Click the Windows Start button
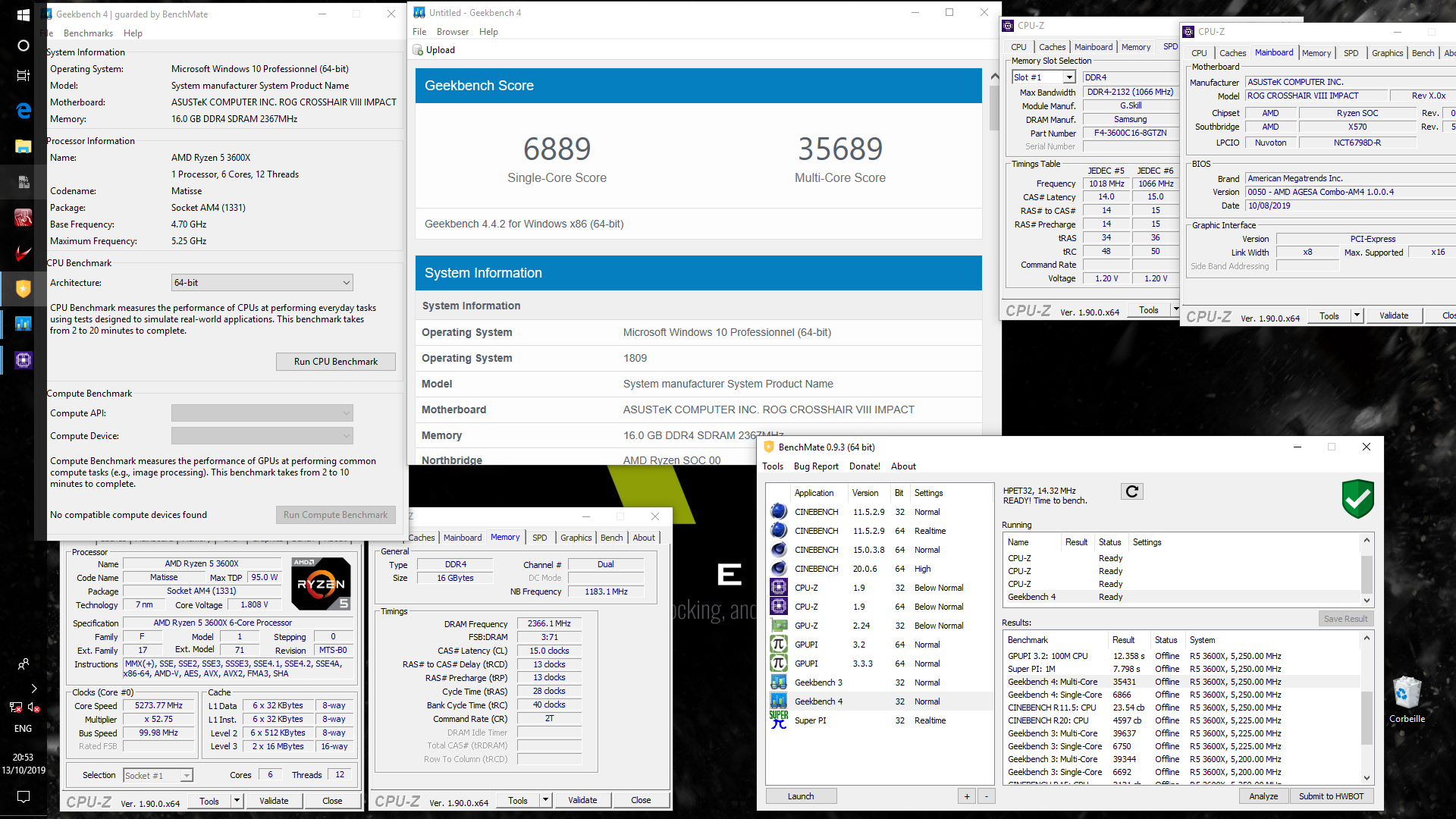The height and width of the screenshot is (819, 1456). [x=23, y=14]
